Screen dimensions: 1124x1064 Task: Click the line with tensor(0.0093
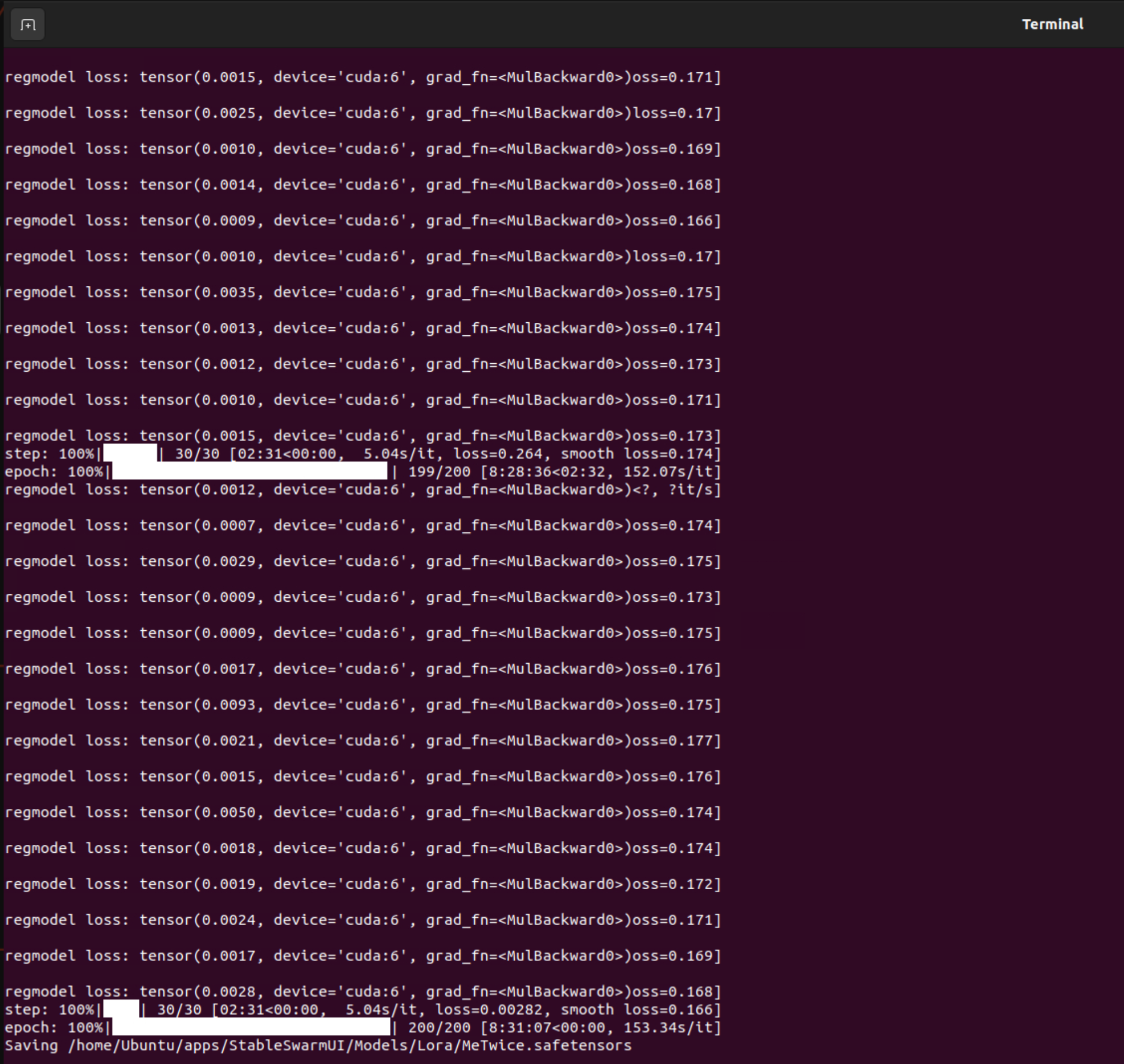(362, 705)
